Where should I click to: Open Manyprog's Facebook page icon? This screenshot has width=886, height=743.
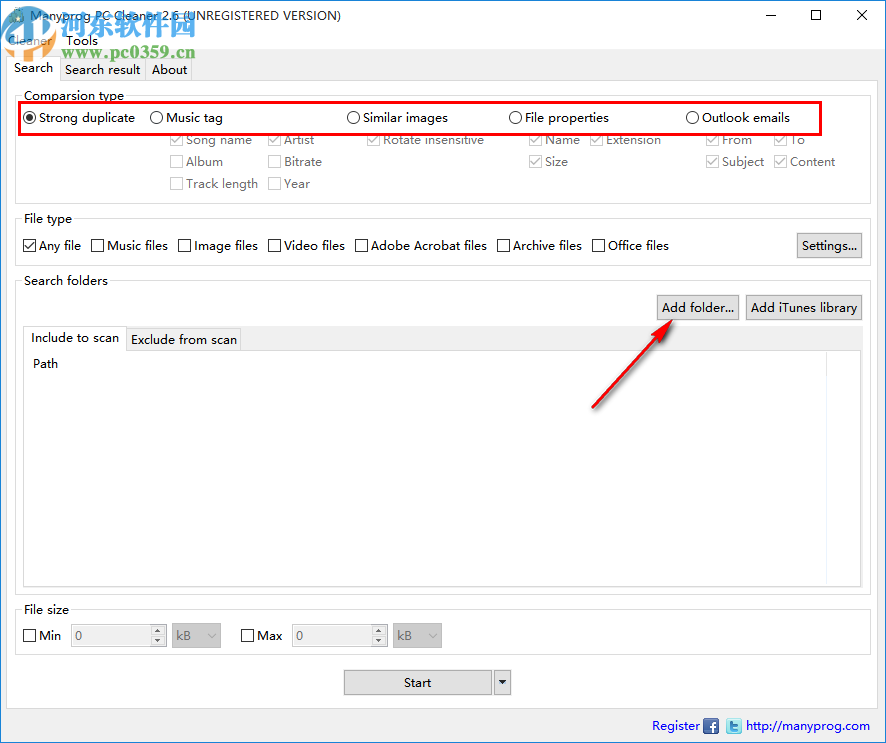711,726
